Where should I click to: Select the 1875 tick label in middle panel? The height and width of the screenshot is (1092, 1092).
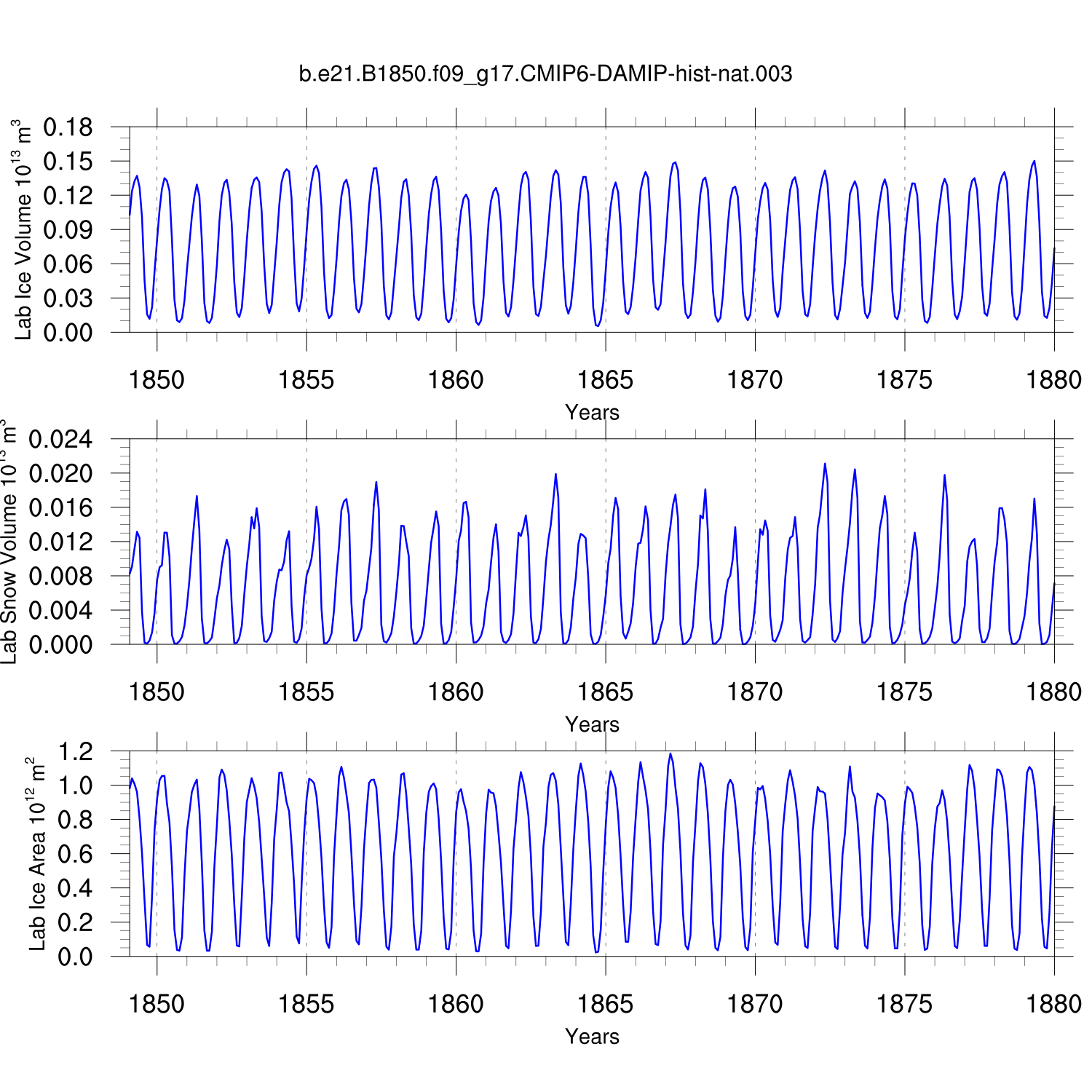tap(904, 692)
